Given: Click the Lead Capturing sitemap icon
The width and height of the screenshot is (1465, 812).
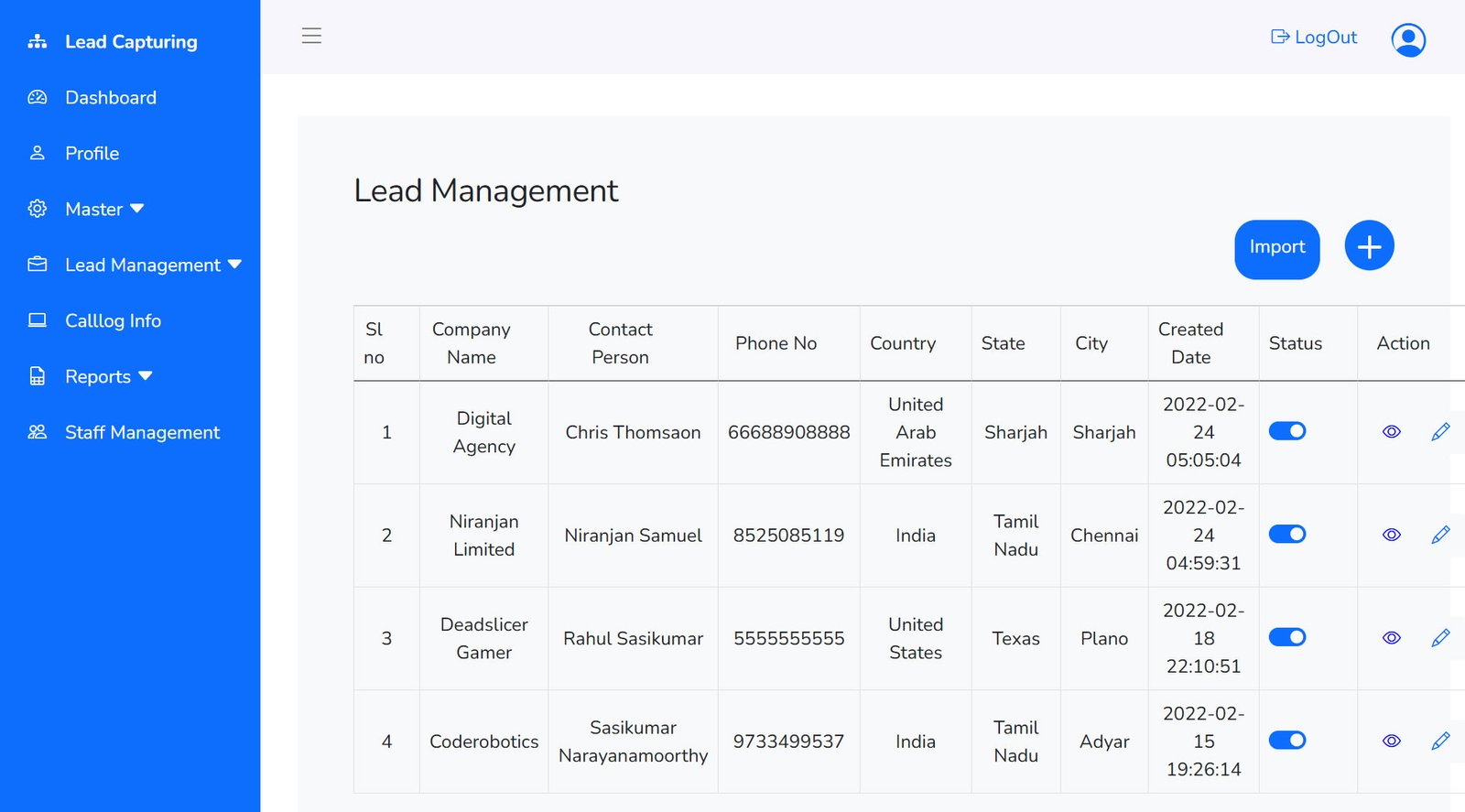Looking at the screenshot, I should click(37, 41).
